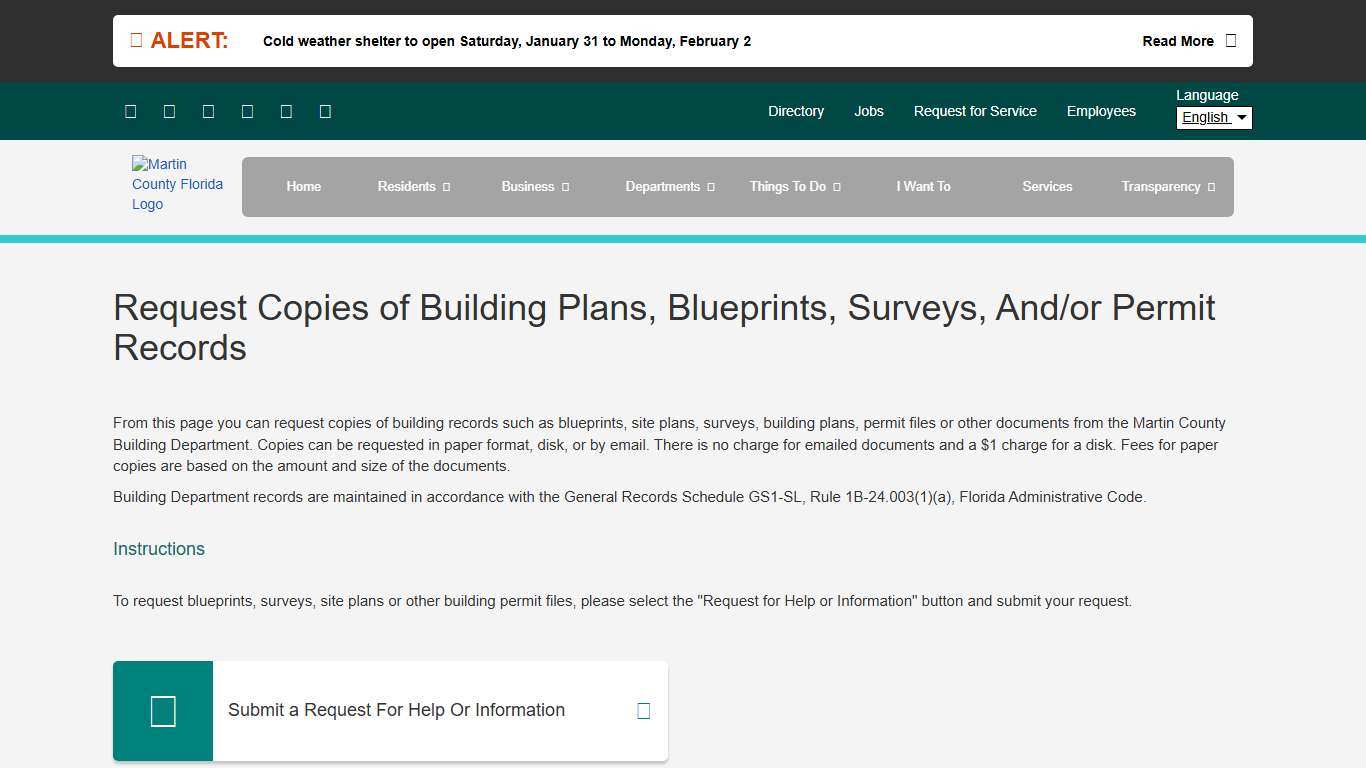Click the Request for Service link
This screenshot has width=1366, height=768.
coord(975,111)
